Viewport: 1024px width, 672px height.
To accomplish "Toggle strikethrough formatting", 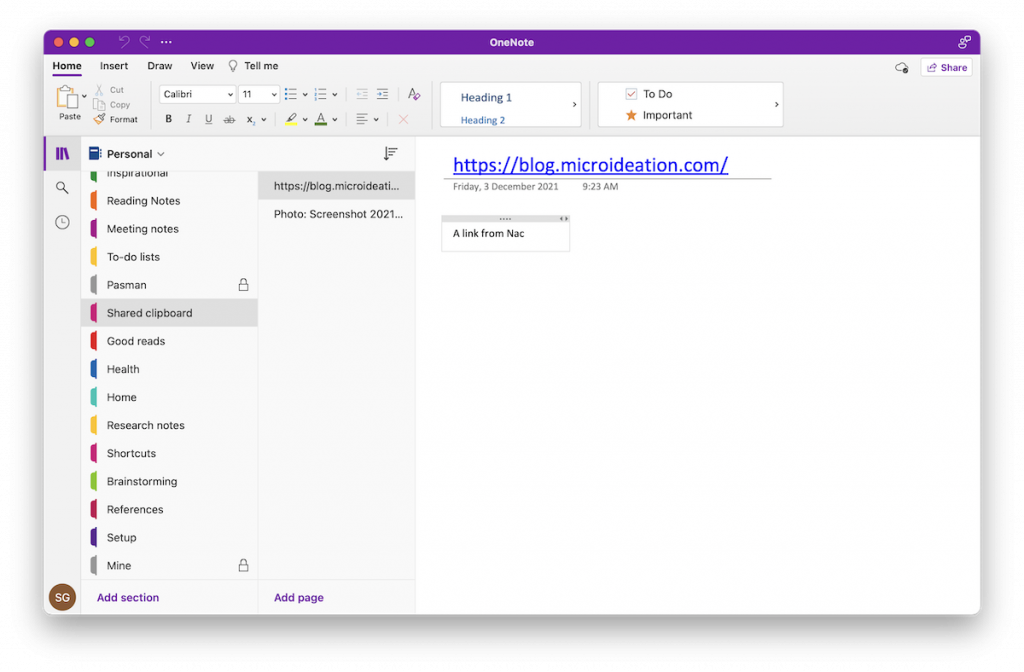I will pos(229,120).
